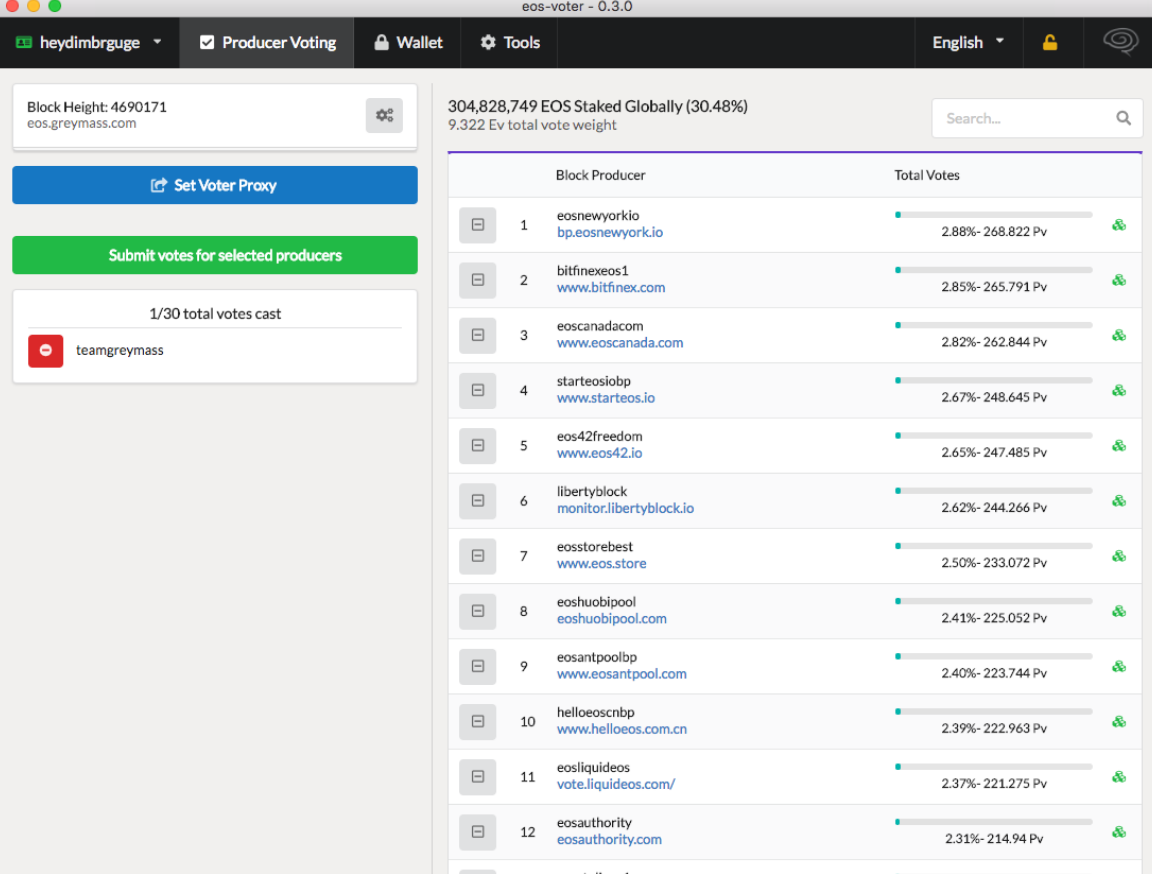The width and height of the screenshot is (1152, 874).
Task: Click the 2.88%- 268.822 Pv value
Action: pos(994,232)
